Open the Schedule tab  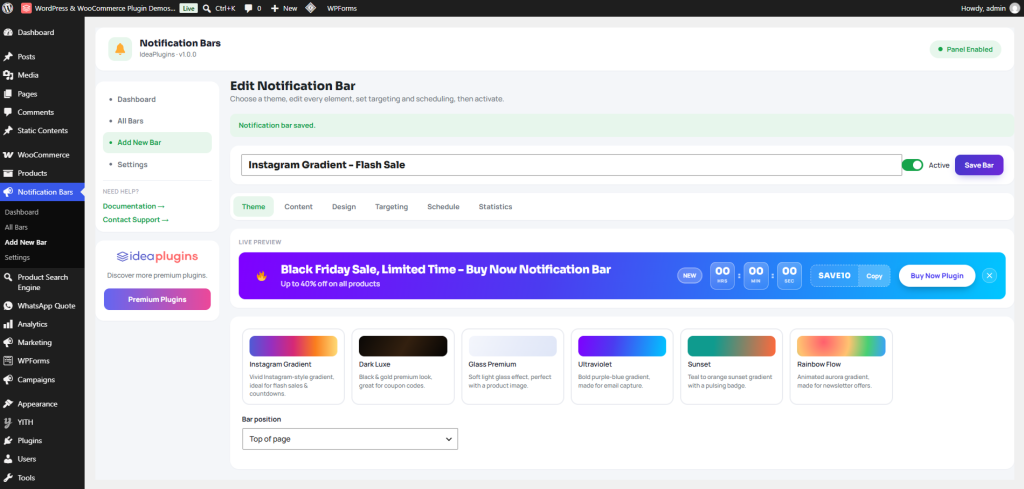point(443,206)
